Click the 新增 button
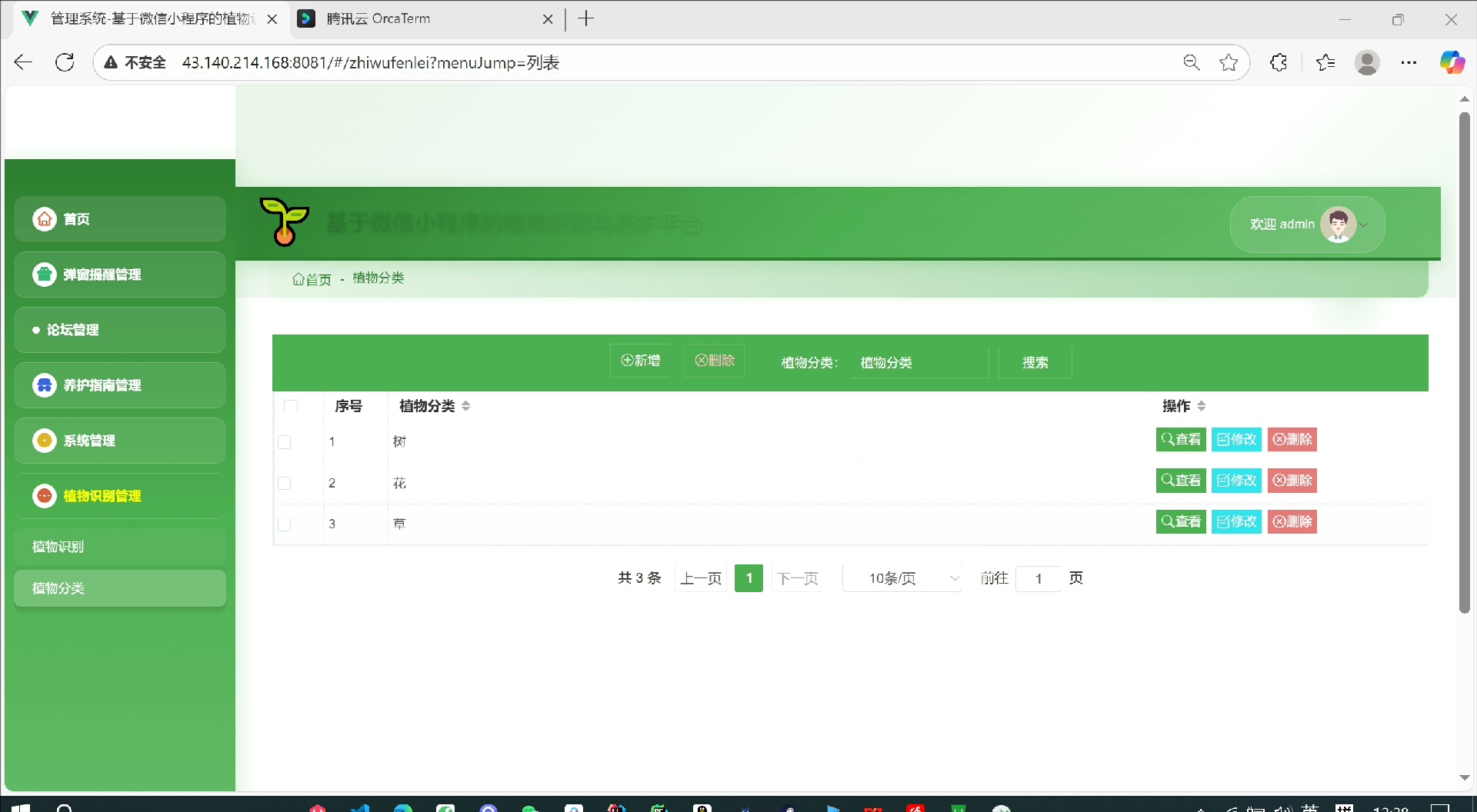This screenshot has height=812, width=1477. [x=640, y=361]
